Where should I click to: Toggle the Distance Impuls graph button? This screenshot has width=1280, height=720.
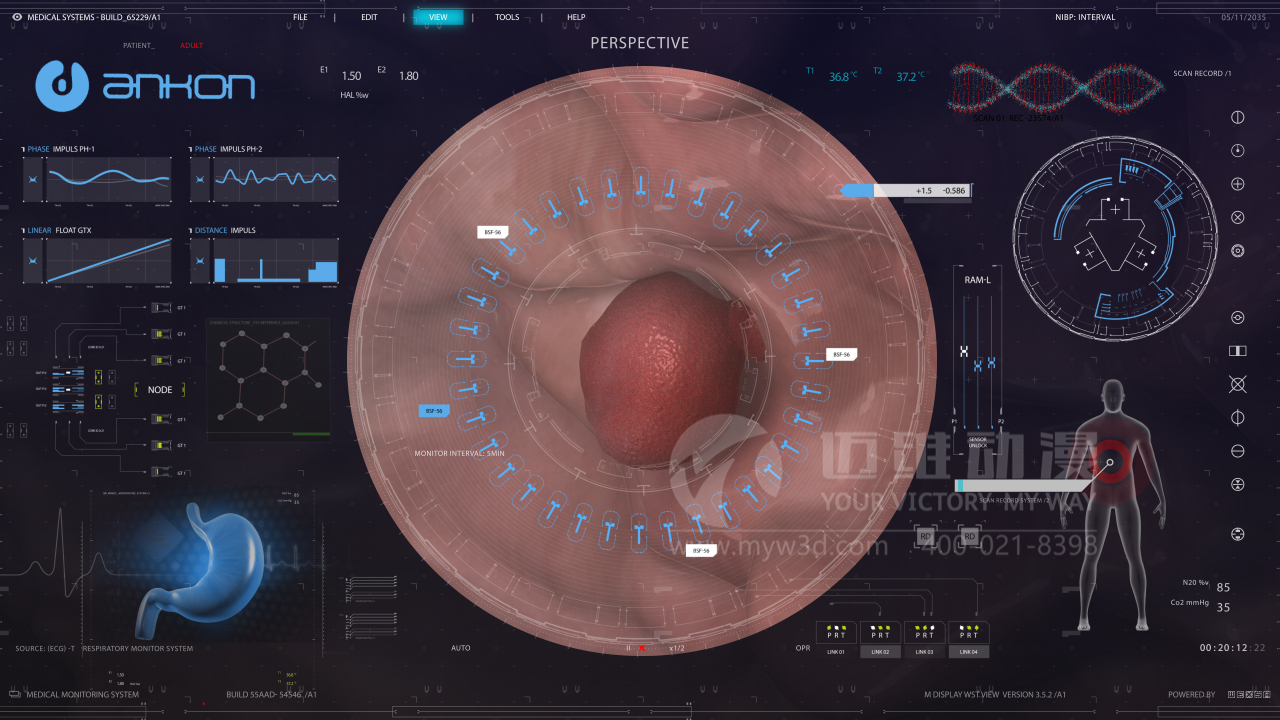click(x=201, y=261)
